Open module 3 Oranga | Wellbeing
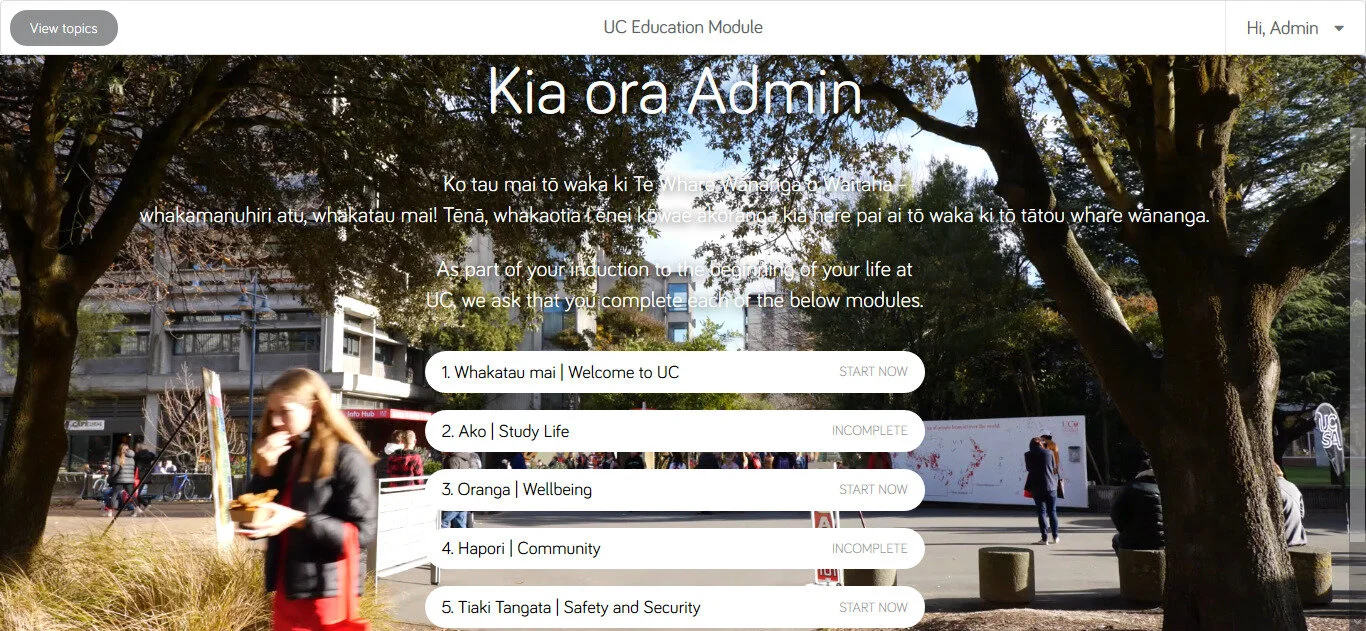The height and width of the screenshot is (631, 1366). coord(675,490)
